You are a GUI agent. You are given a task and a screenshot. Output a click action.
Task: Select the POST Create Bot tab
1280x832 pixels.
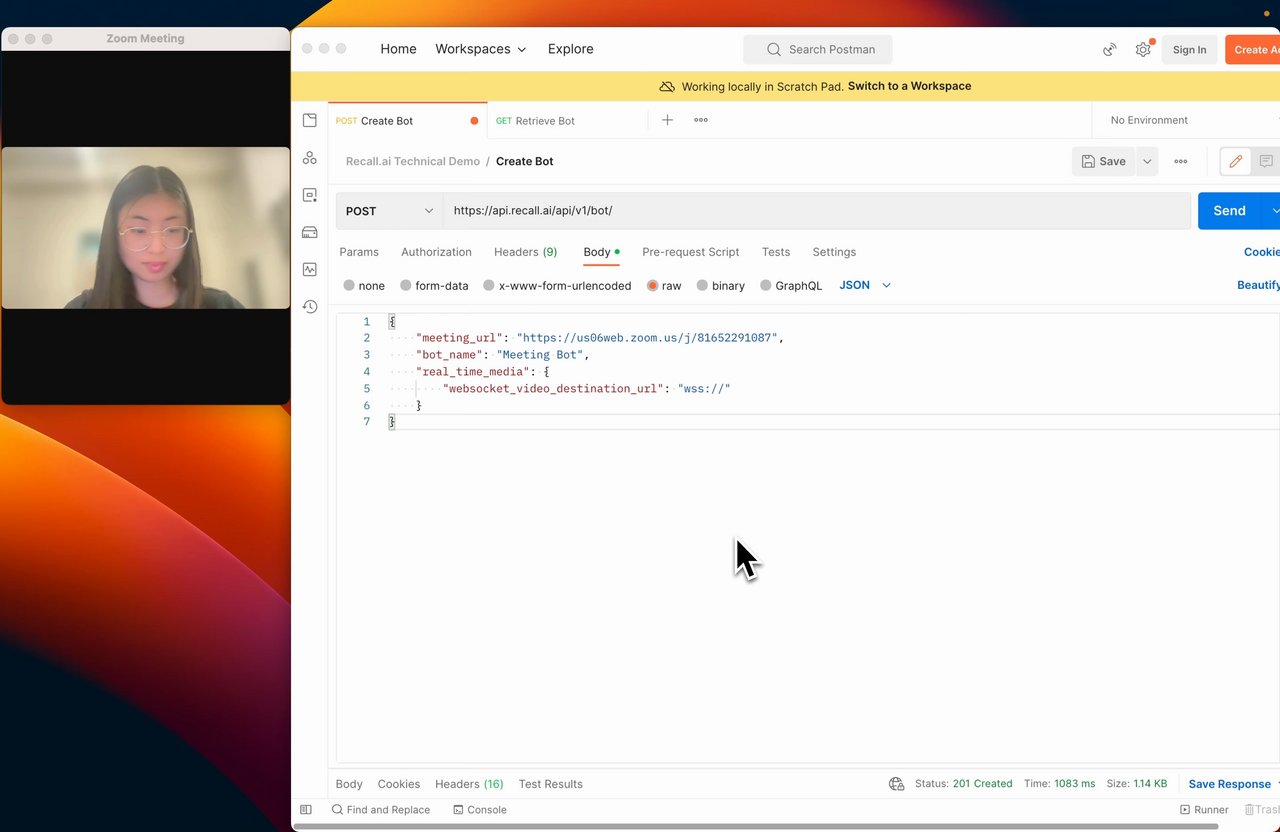click(408, 121)
